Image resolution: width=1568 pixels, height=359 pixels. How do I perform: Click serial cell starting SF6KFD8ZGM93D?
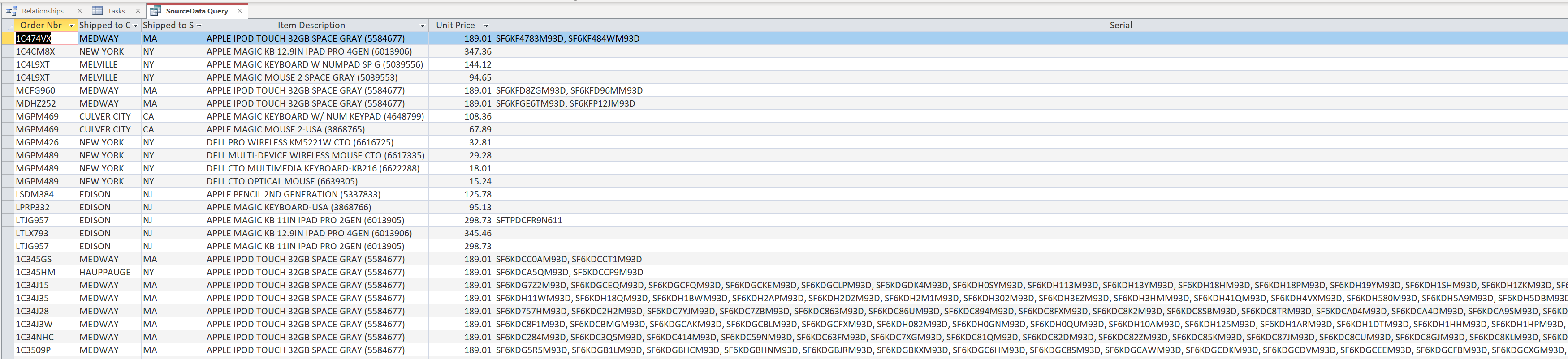(1030, 91)
